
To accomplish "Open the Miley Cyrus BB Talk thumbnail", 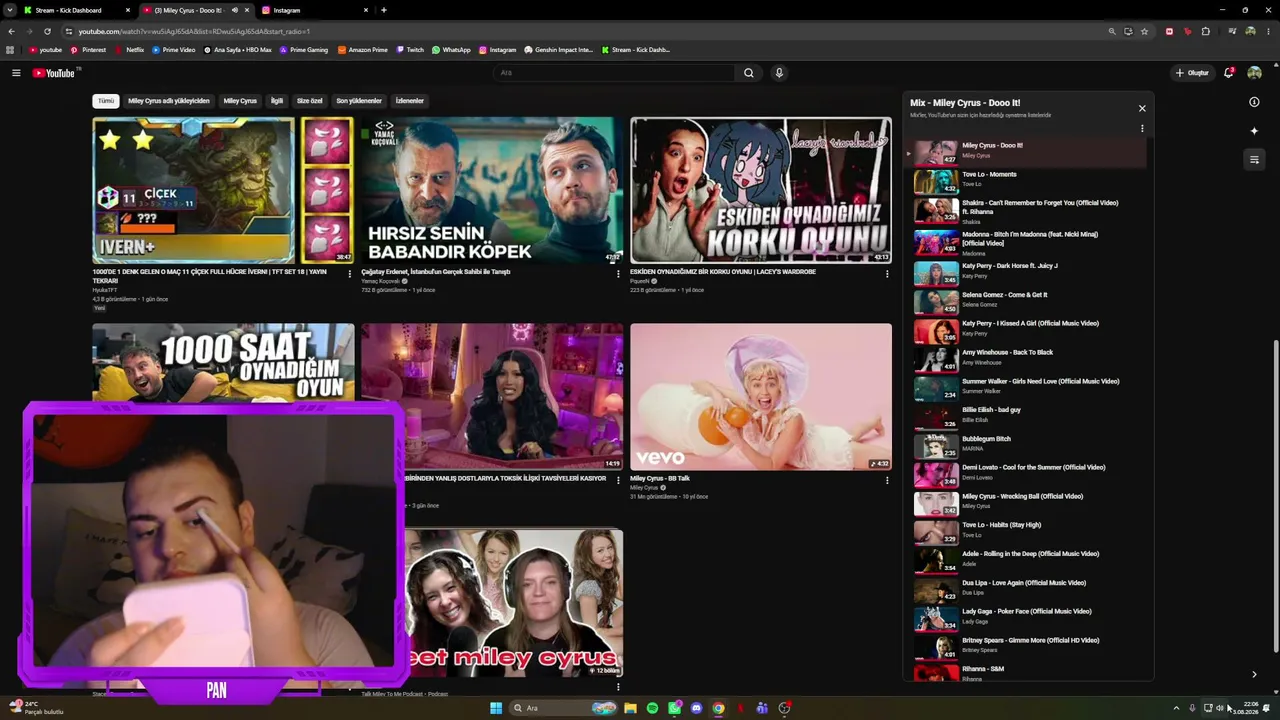I will (x=761, y=397).
